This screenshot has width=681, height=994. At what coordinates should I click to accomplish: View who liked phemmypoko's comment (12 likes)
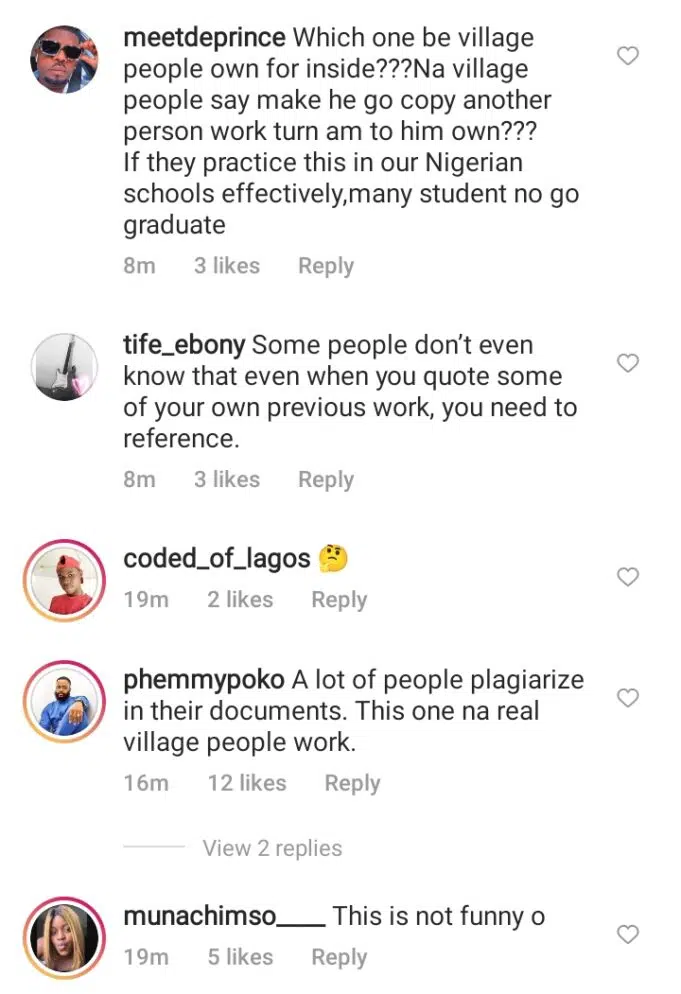[247, 783]
